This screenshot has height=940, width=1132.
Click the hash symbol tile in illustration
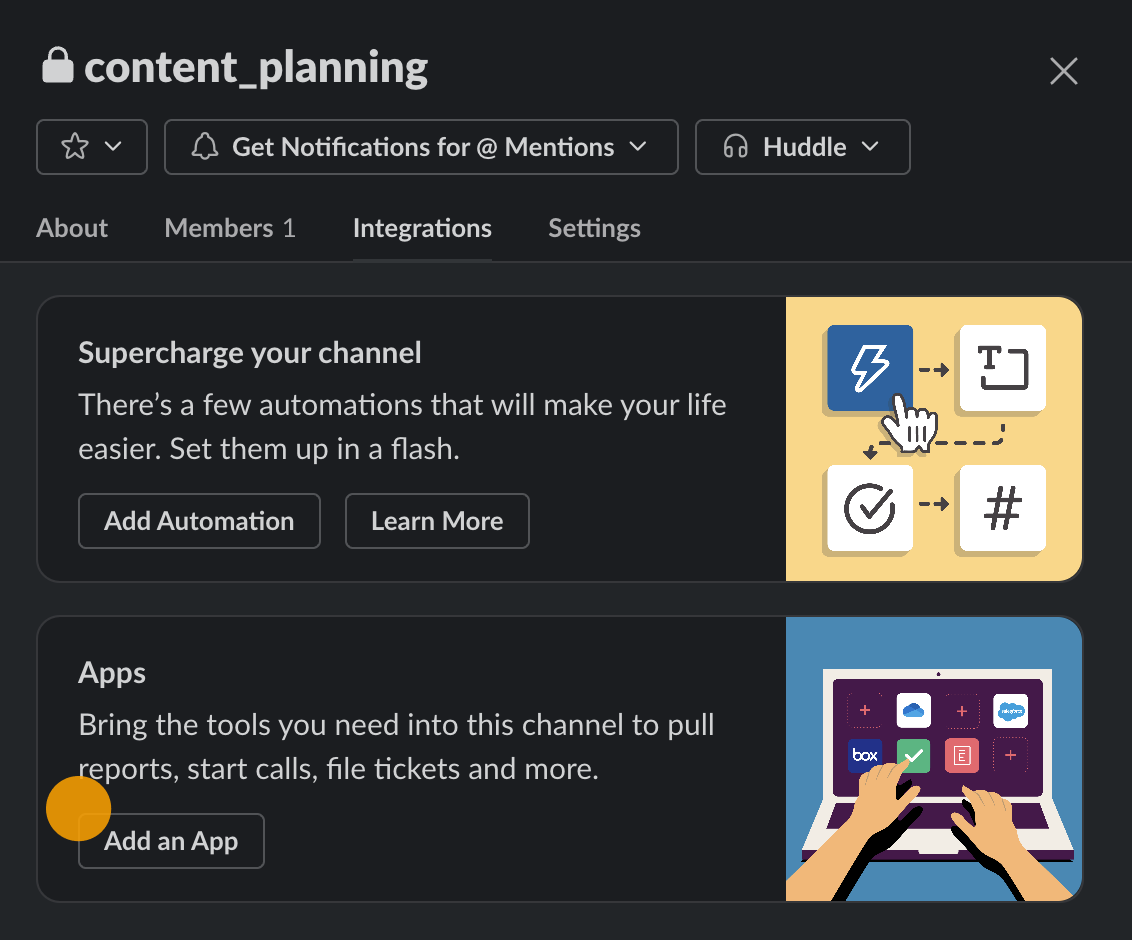(x=1003, y=508)
